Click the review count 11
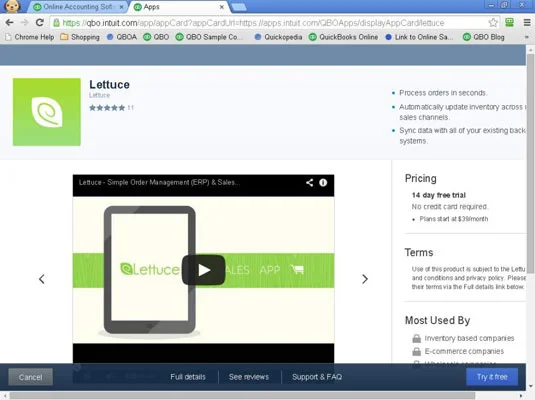This screenshot has width=535, height=400. pyautogui.click(x=130, y=108)
